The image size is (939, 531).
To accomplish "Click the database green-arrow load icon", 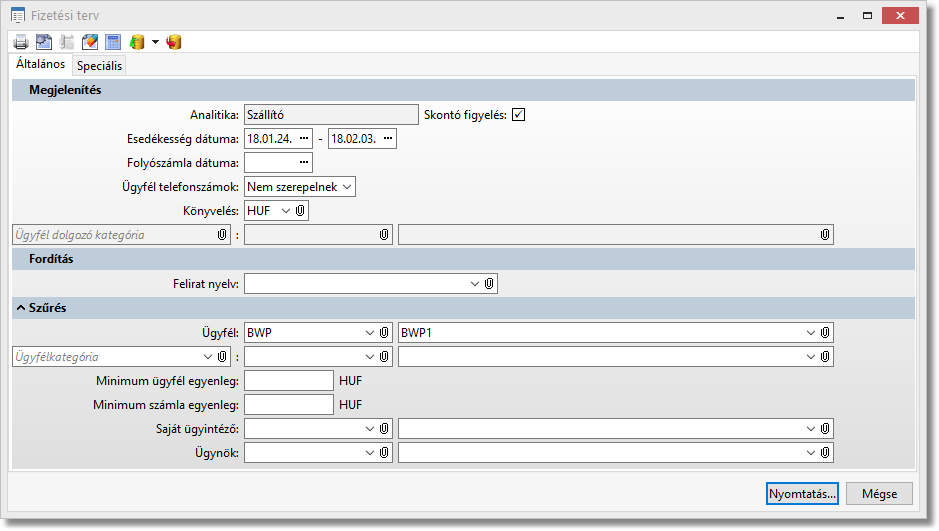I will pos(137,42).
